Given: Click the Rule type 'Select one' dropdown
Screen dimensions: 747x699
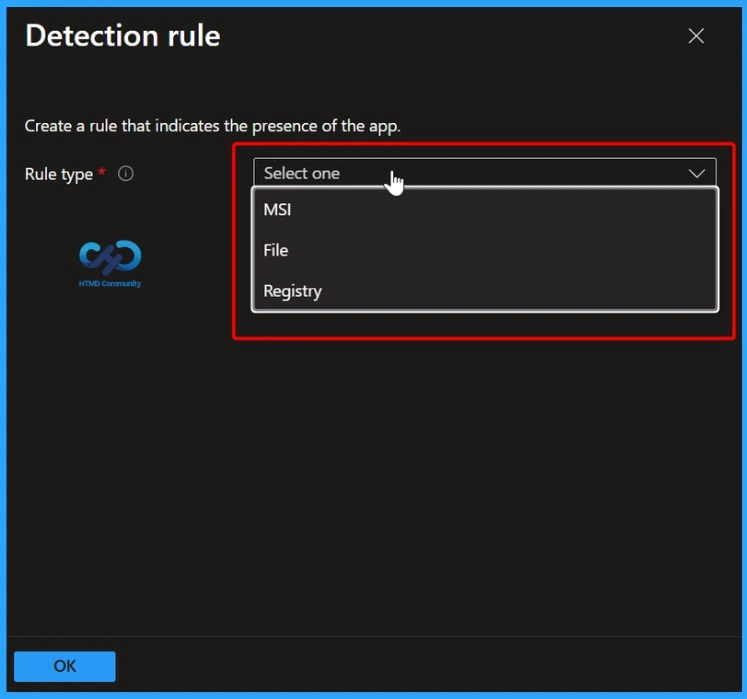Looking at the screenshot, I should click(485, 172).
